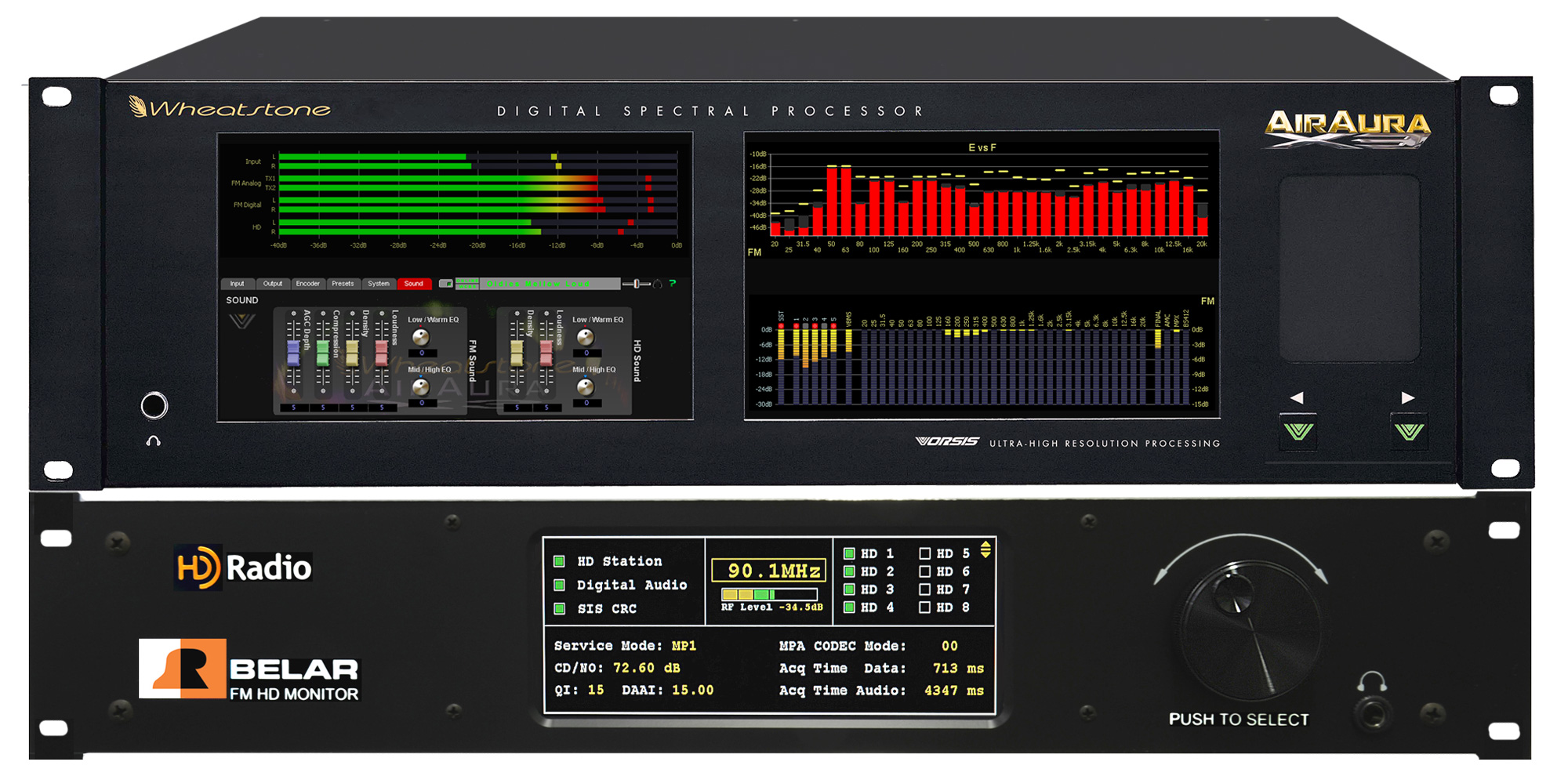Click the DAAI value 15.00

click(693, 691)
